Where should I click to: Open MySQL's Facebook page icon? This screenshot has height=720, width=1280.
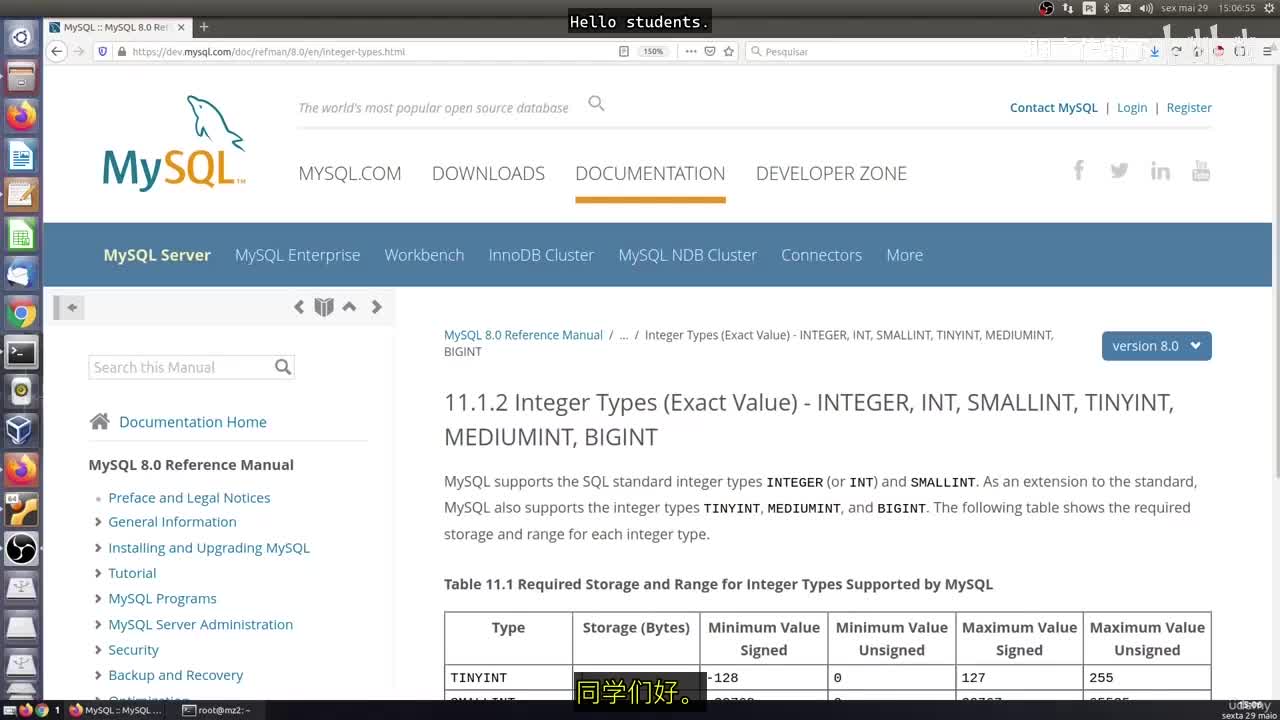tap(1078, 171)
